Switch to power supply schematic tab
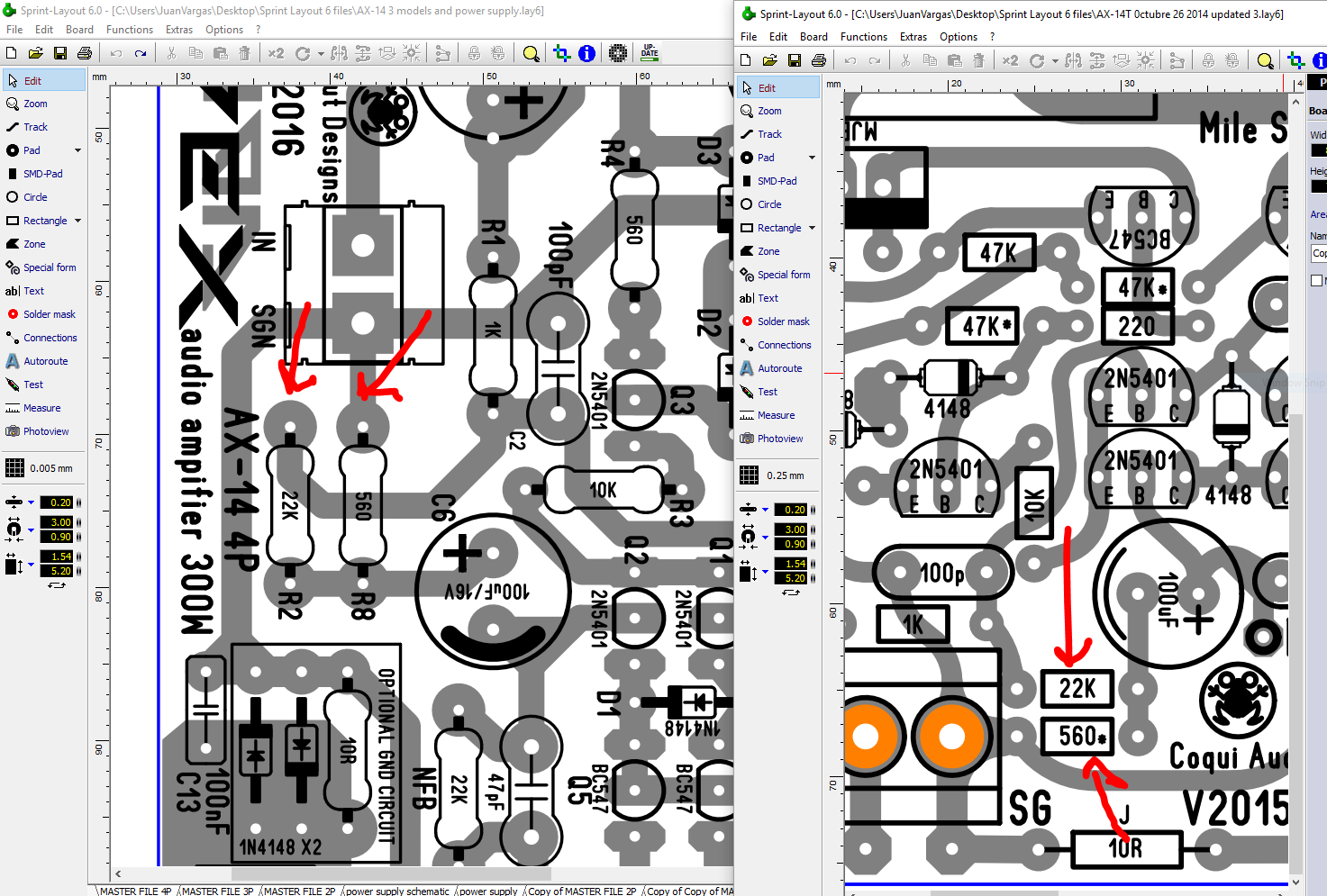Screen dimensions: 1327x896 pos(397,891)
